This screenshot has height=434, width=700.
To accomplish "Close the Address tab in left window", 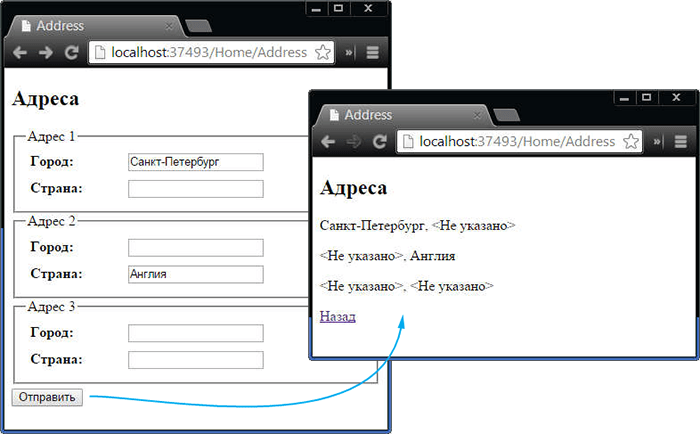I will (169, 26).
